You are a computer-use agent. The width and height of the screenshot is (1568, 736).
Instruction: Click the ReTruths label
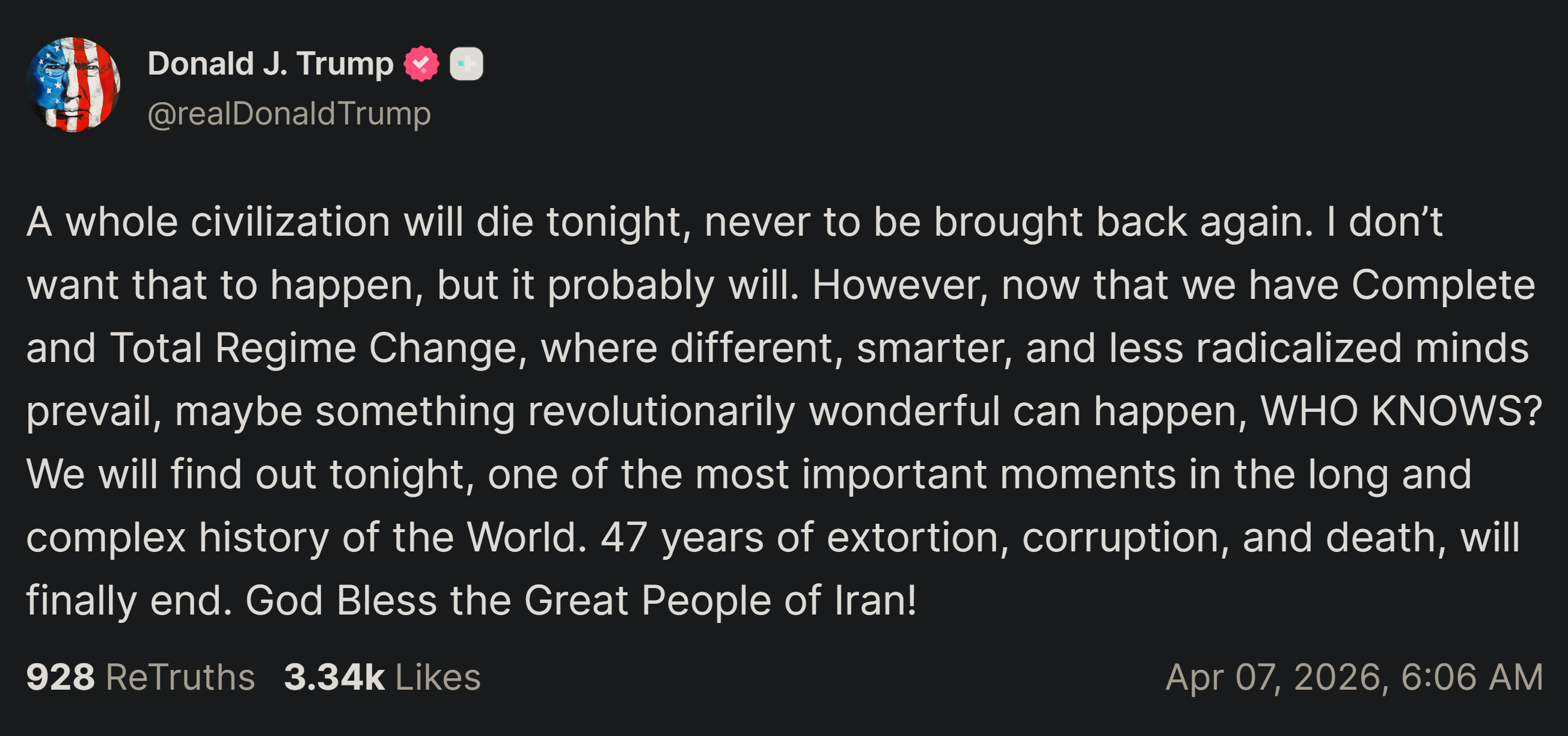click(180, 677)
